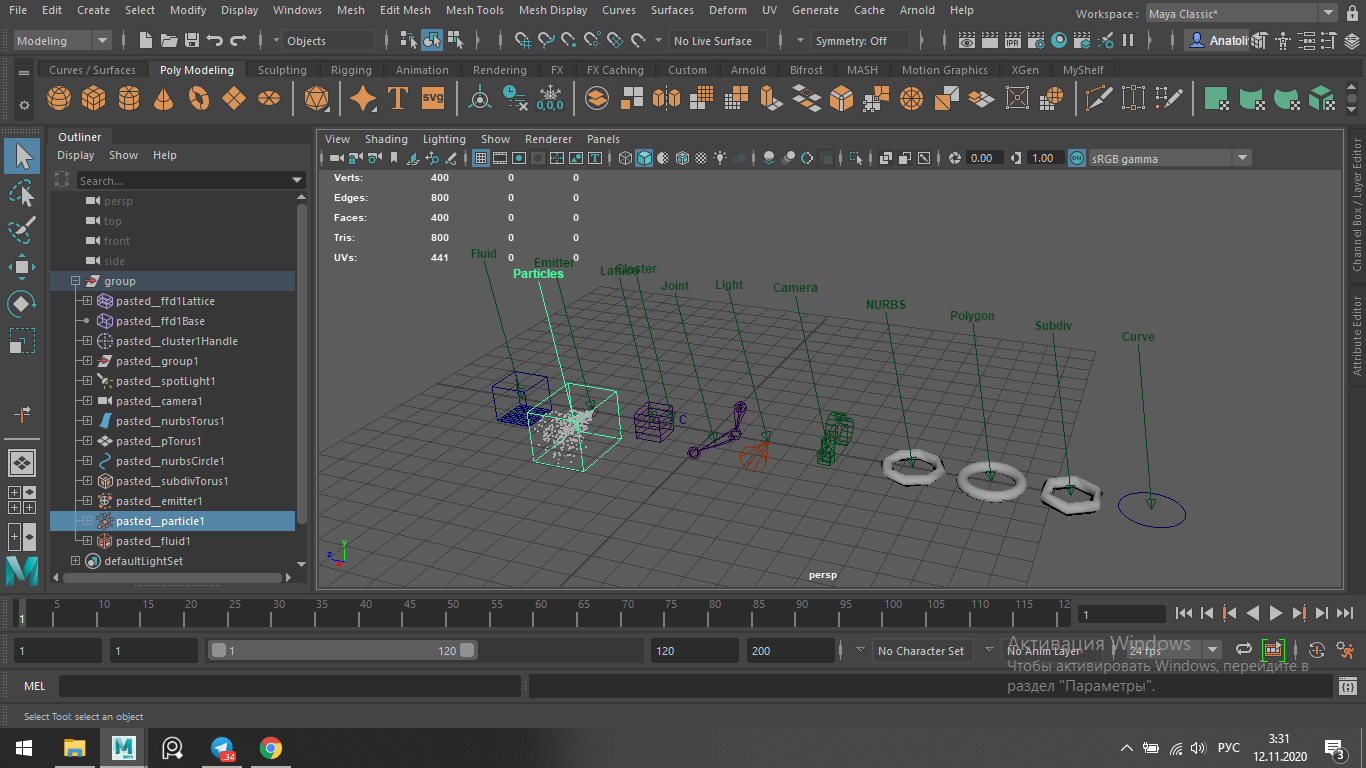Screen dimensions: 1366x768
Task: Toggle snap to points magnet icon
Action: point(568,41)
